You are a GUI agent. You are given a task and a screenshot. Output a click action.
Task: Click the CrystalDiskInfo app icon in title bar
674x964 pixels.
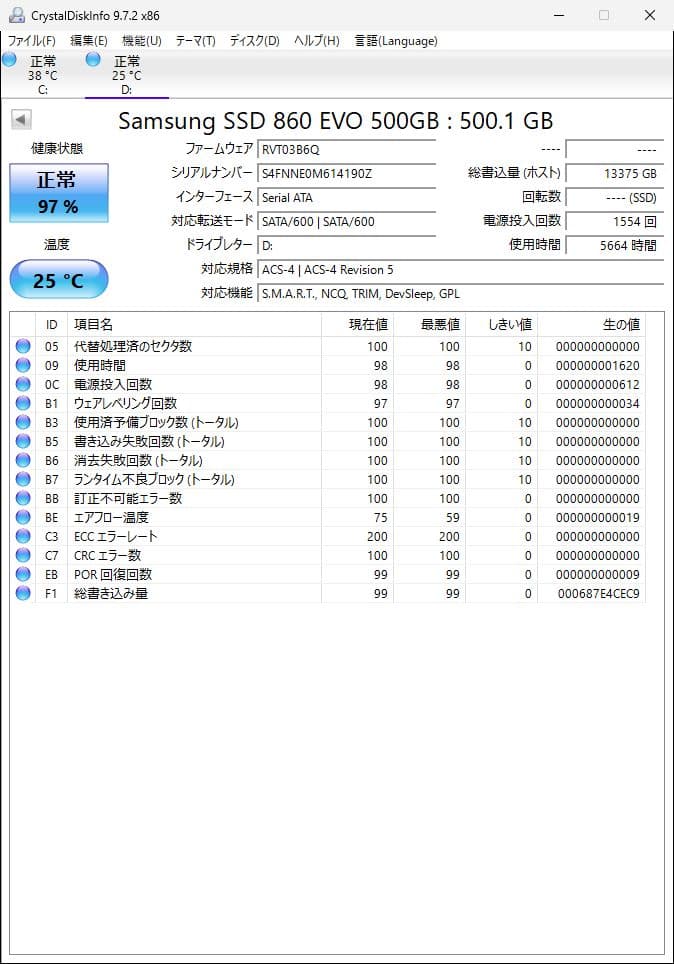[17, 15]
